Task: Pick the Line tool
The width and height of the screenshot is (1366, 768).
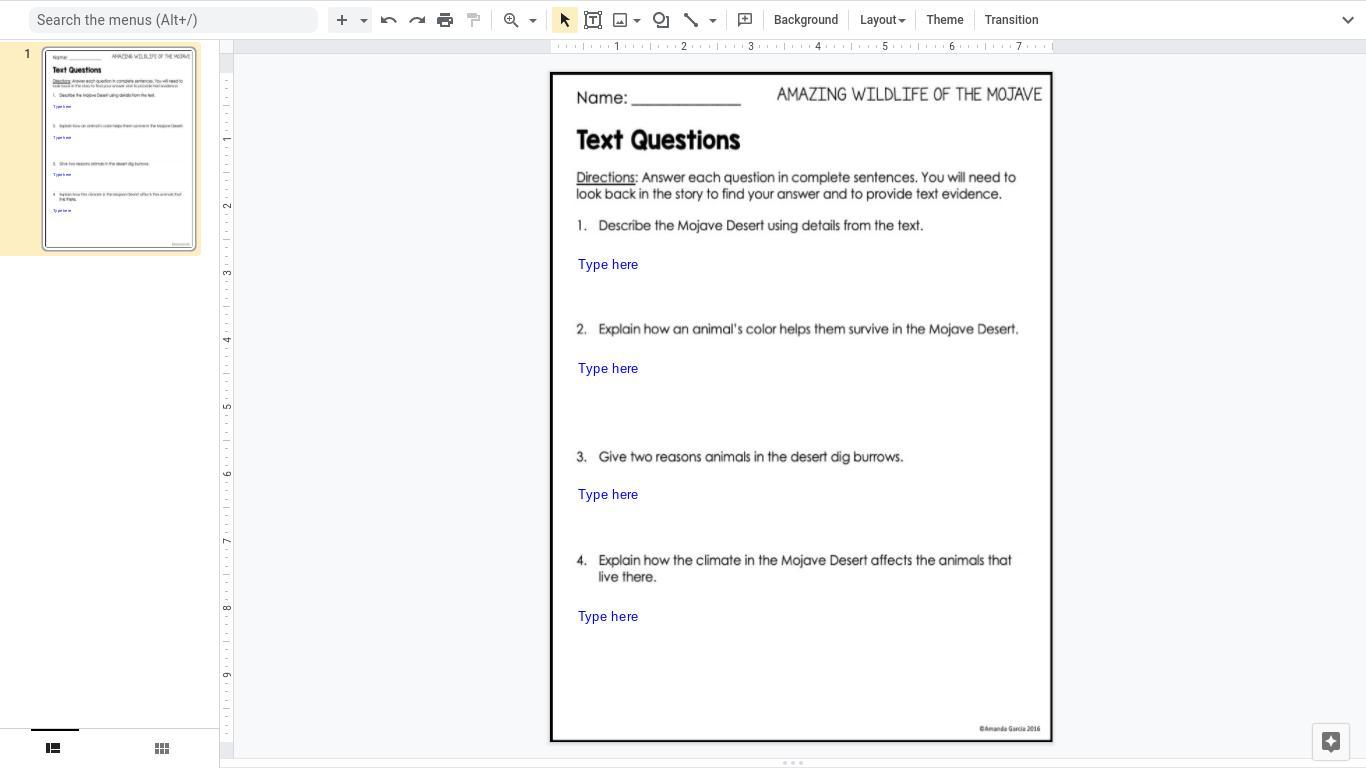Action: coord(691,20)
